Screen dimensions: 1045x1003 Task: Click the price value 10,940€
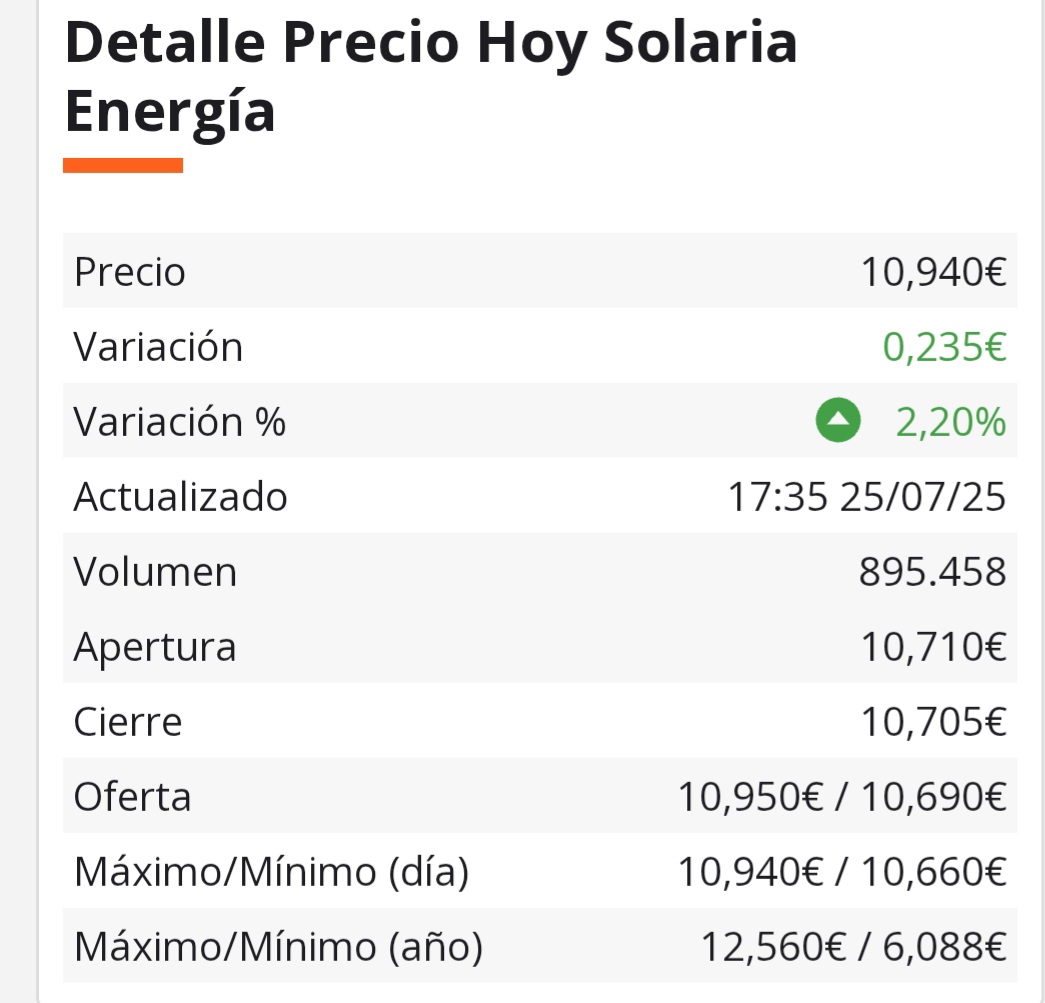tap(934, 272)
